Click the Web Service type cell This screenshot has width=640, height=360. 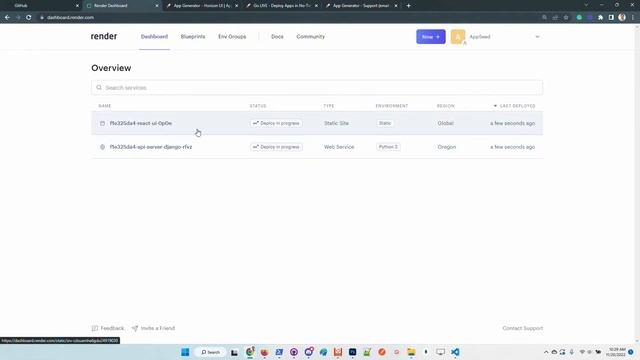coord(339,147)
